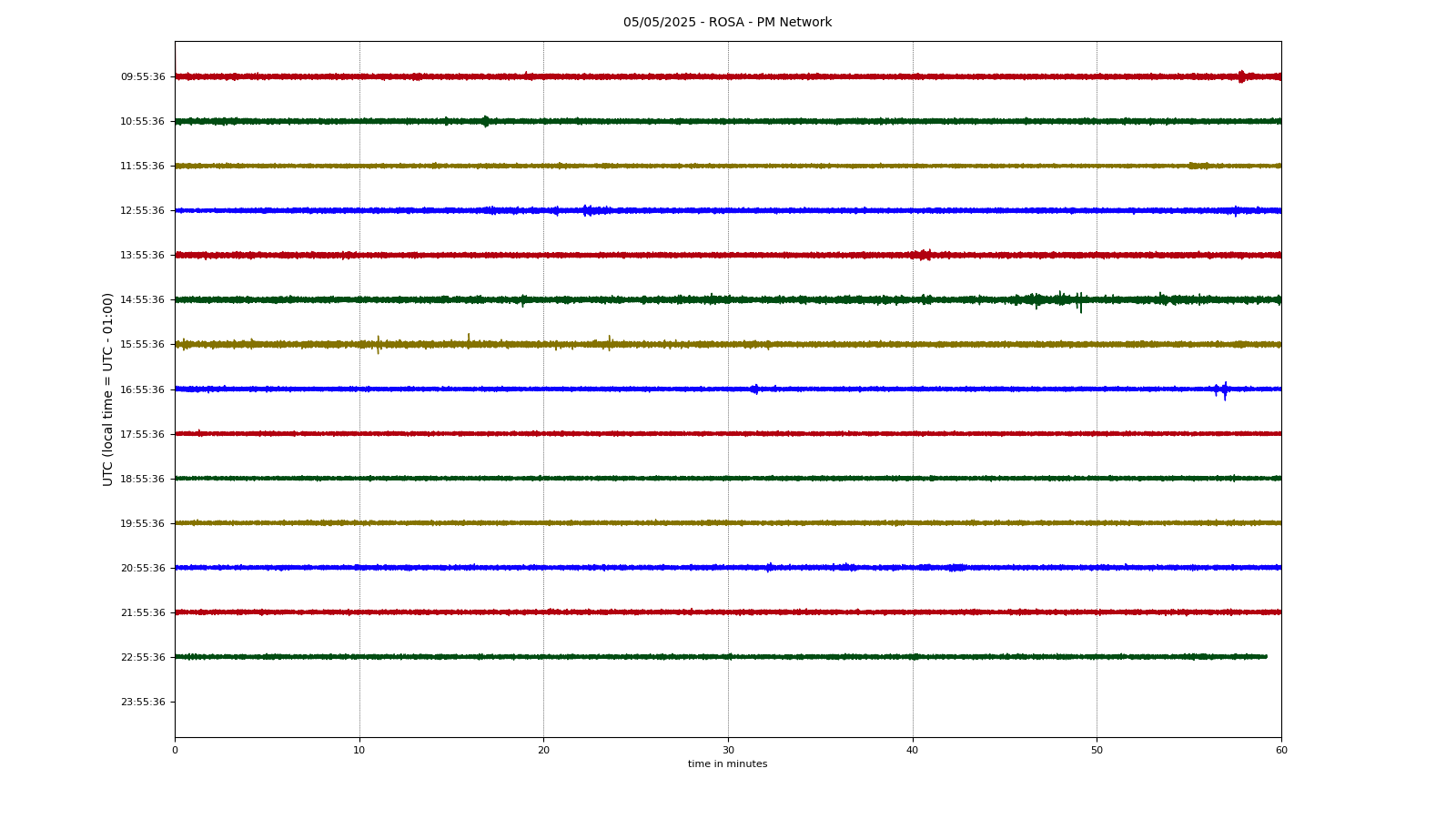Click the 11:55:36 time label
This screenshot has width=1456, height=819.
point(143,167)
